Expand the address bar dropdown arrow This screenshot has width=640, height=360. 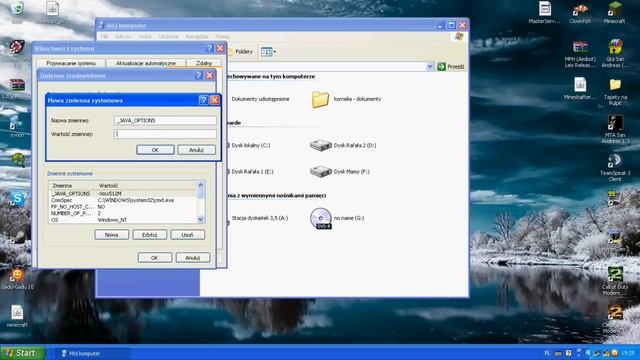[430, 67]
